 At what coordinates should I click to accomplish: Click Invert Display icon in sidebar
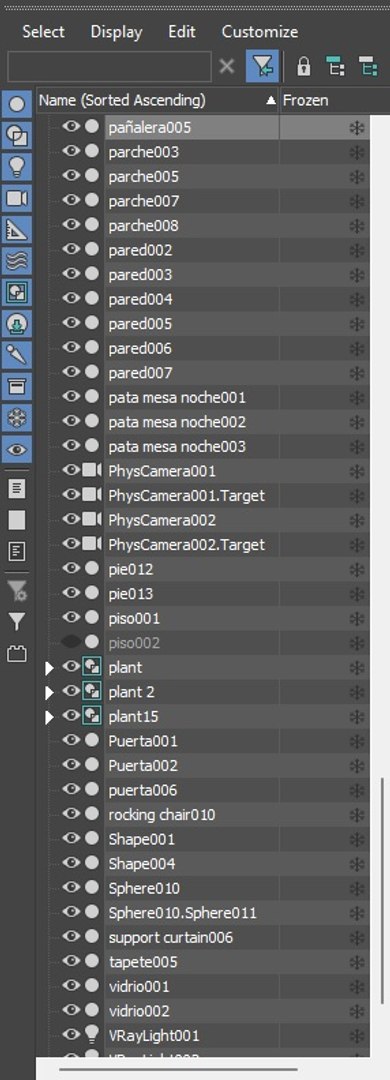pos(17,551)
